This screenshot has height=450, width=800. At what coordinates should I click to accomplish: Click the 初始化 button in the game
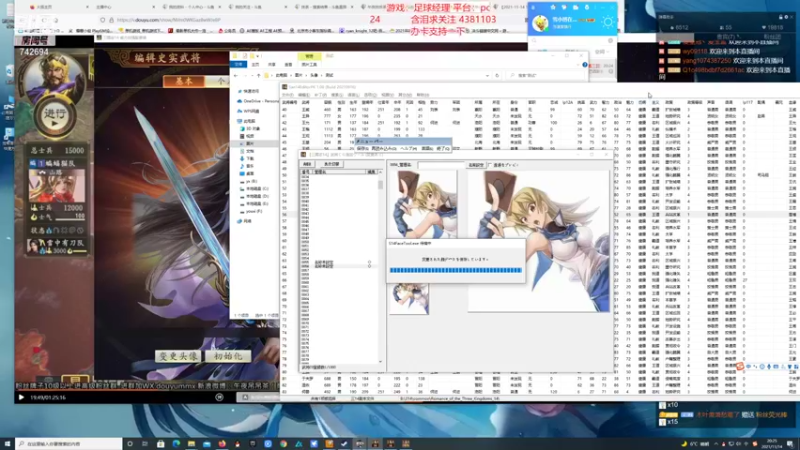228,356
